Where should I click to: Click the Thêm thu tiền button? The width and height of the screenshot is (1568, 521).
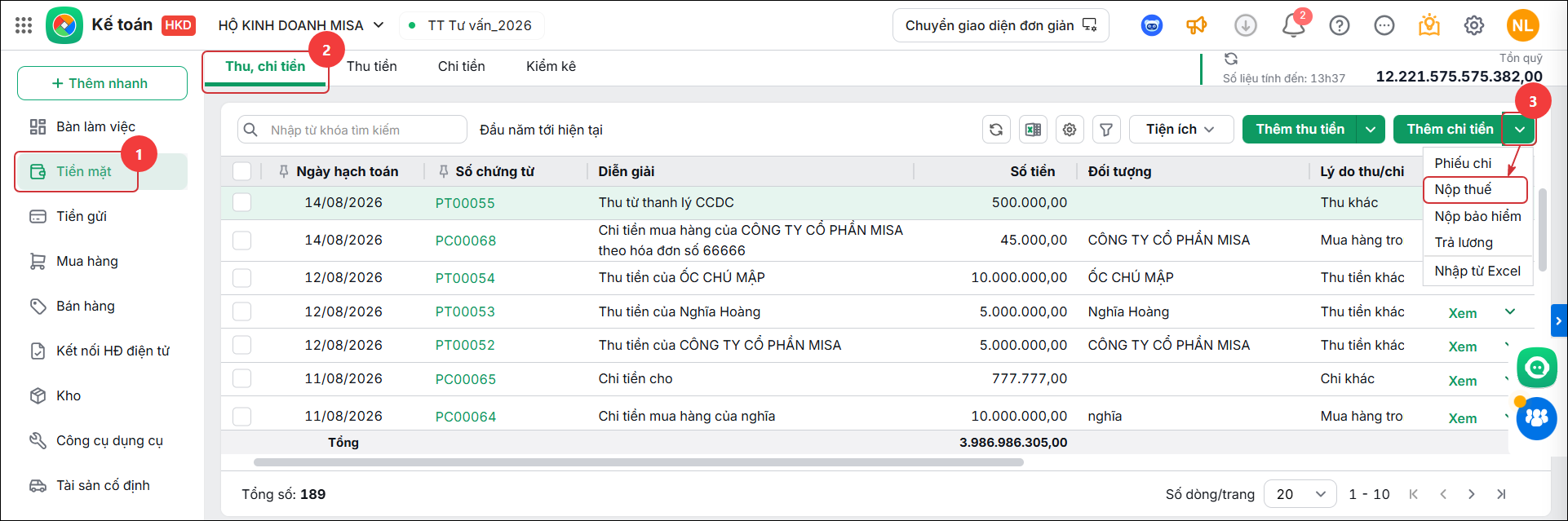point(1300,130)
